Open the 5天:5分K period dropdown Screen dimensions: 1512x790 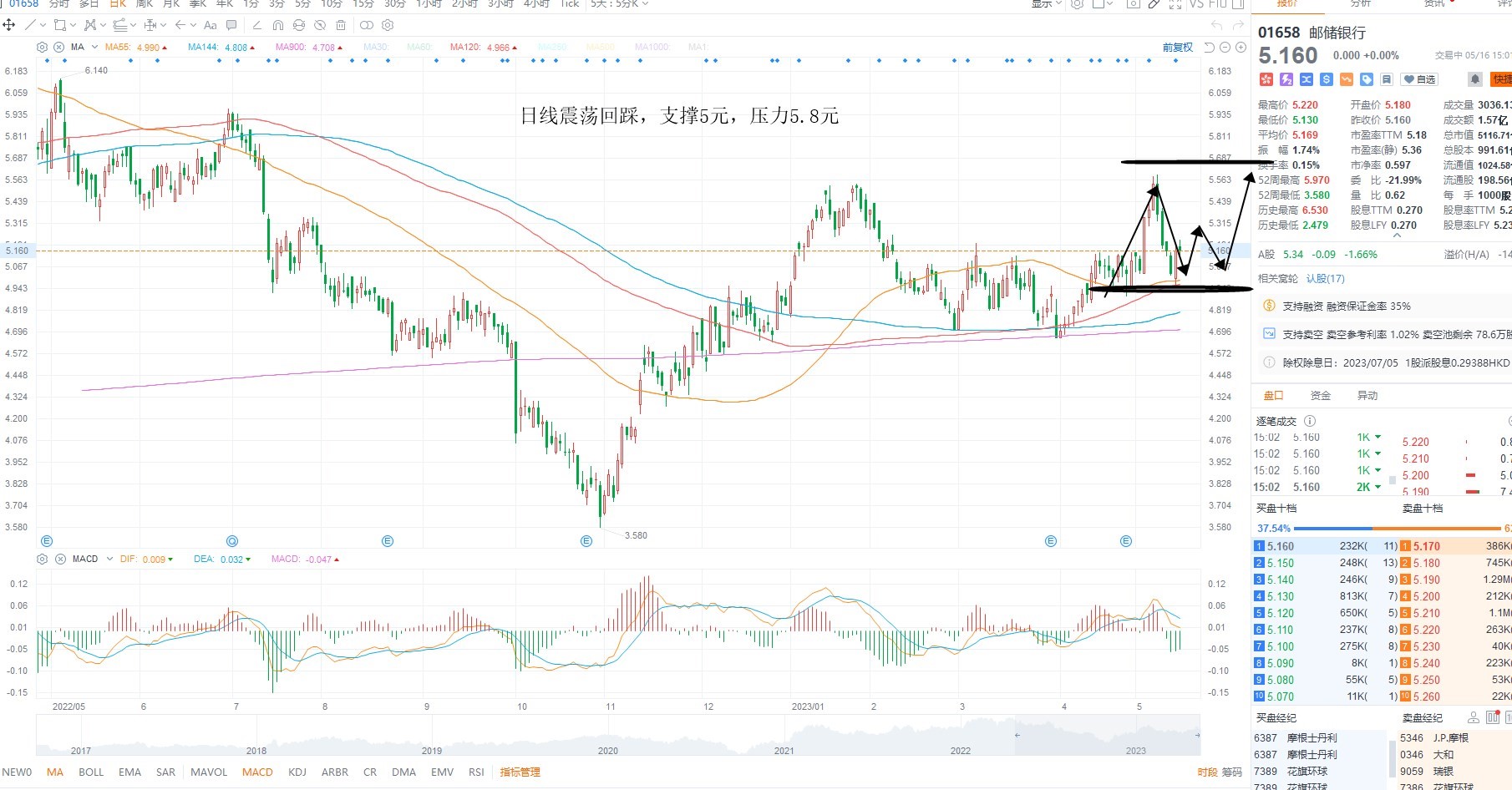tap(619, 4)
